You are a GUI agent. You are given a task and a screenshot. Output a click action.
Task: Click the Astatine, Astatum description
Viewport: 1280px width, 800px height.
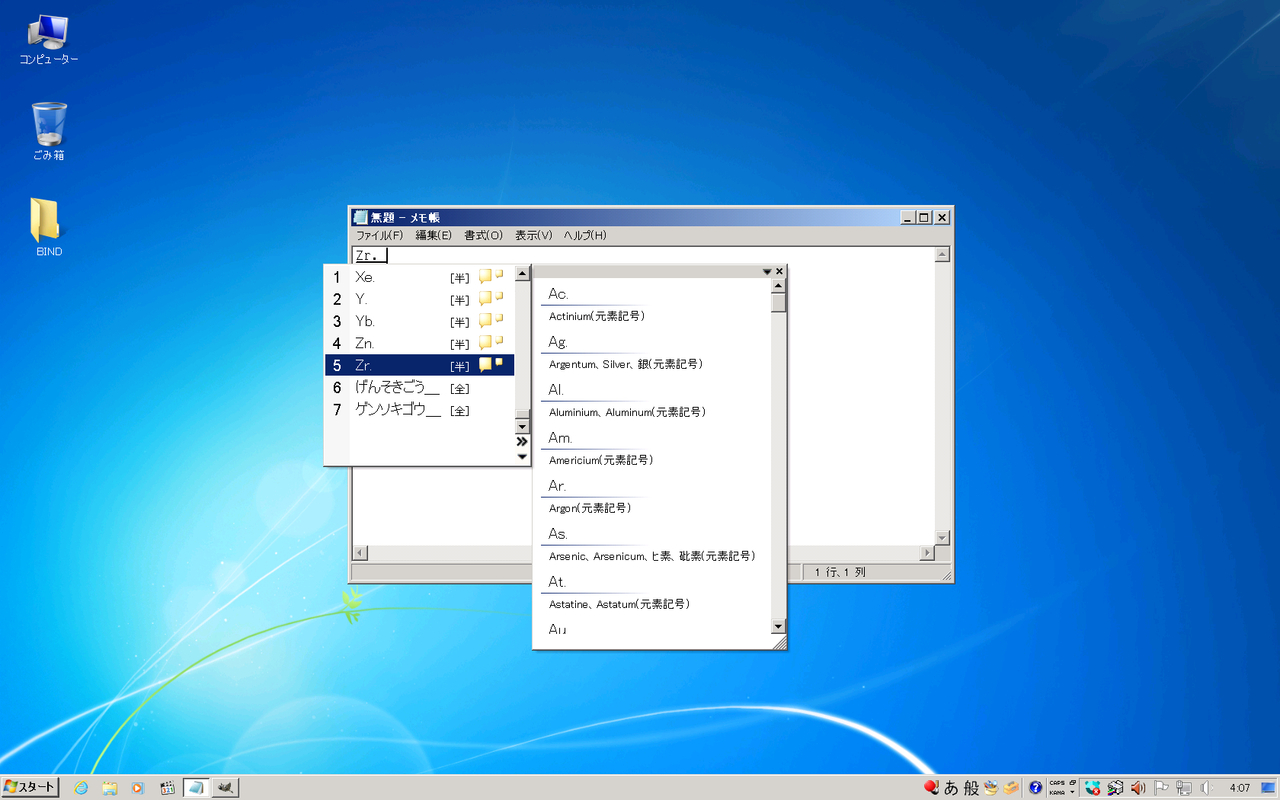tap(619, 604)
